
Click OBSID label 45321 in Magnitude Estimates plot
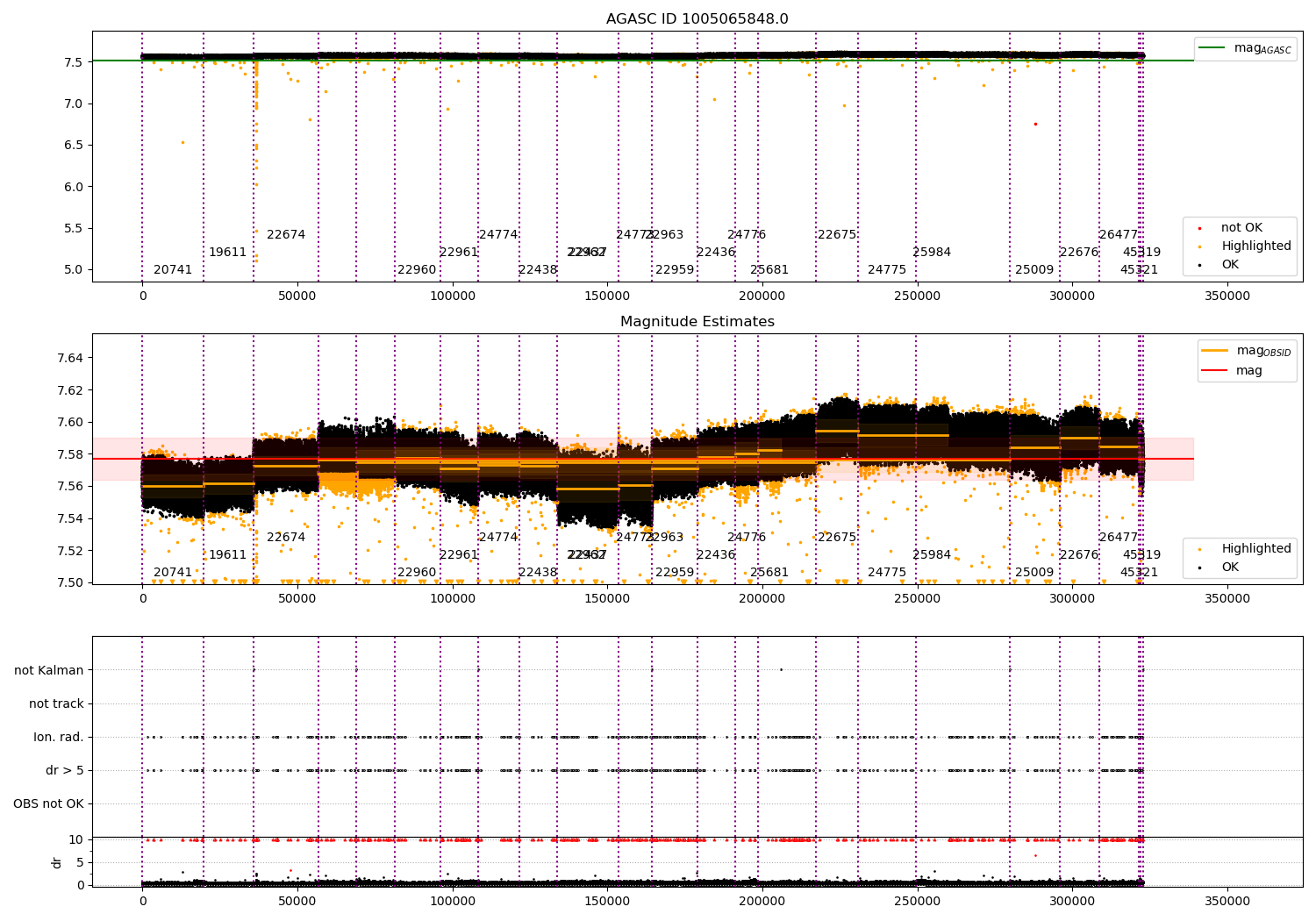(x=1139, y=573)
